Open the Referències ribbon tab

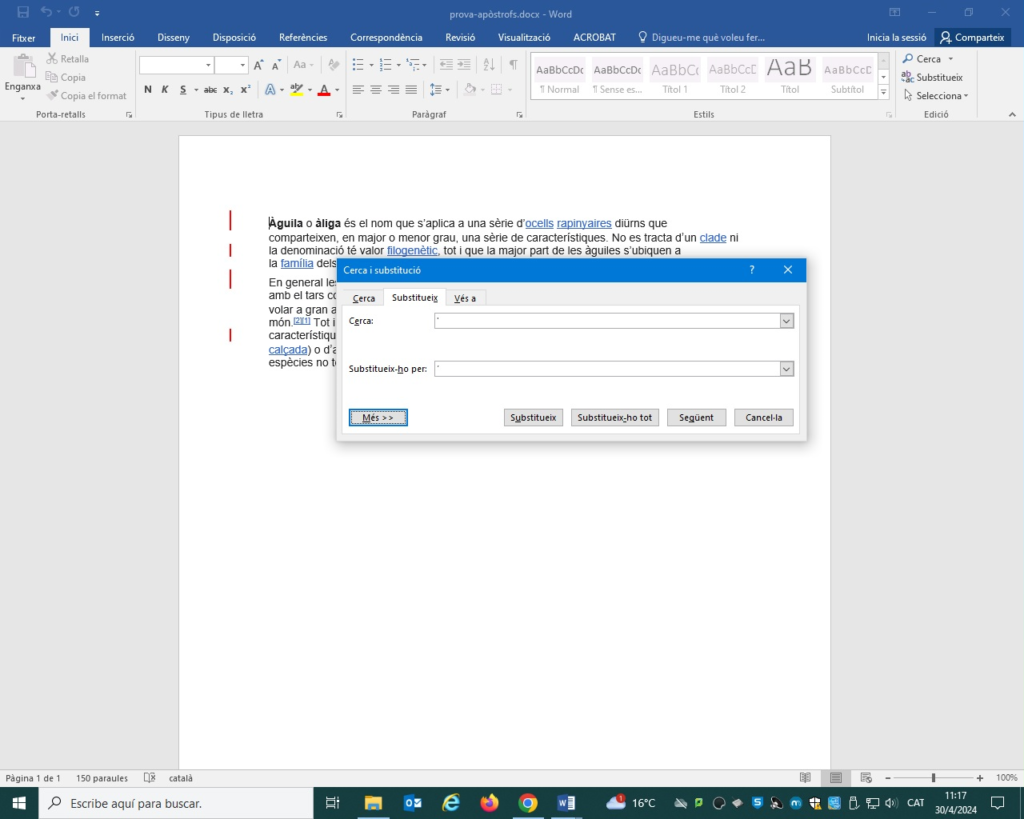pos(303,37)
